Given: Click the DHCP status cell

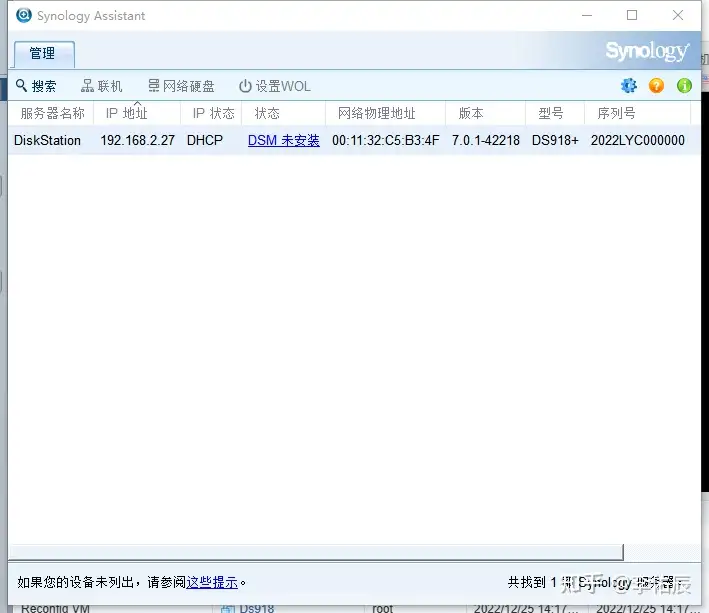Looking at the screenshot, I should (205, 141).
